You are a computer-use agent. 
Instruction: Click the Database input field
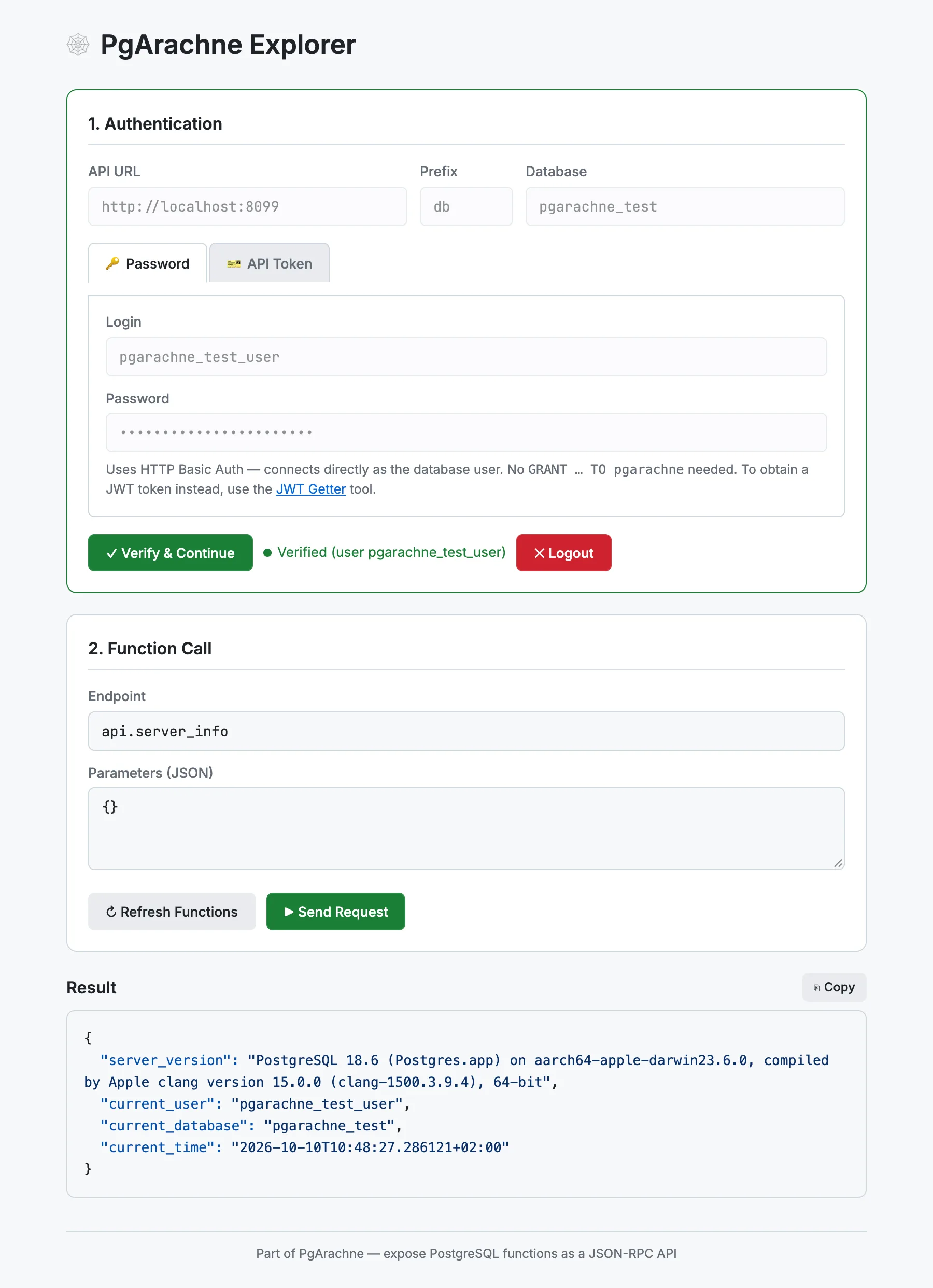(685, 207)
